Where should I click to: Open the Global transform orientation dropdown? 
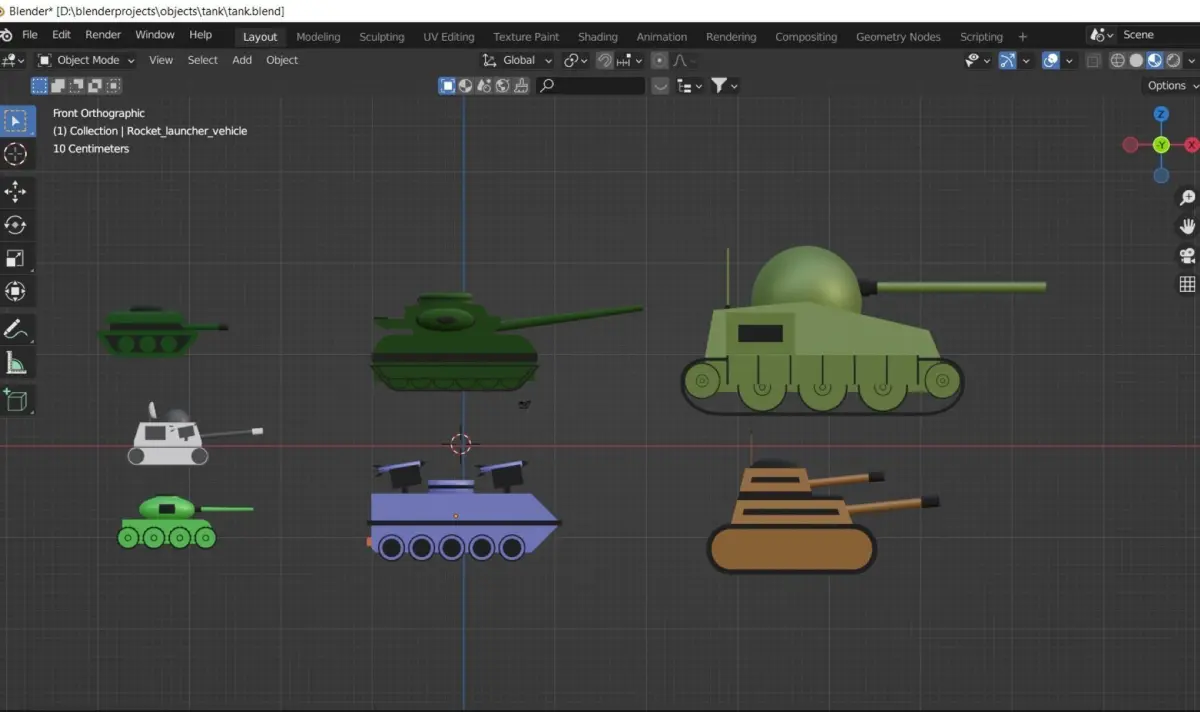coord(517,60)
